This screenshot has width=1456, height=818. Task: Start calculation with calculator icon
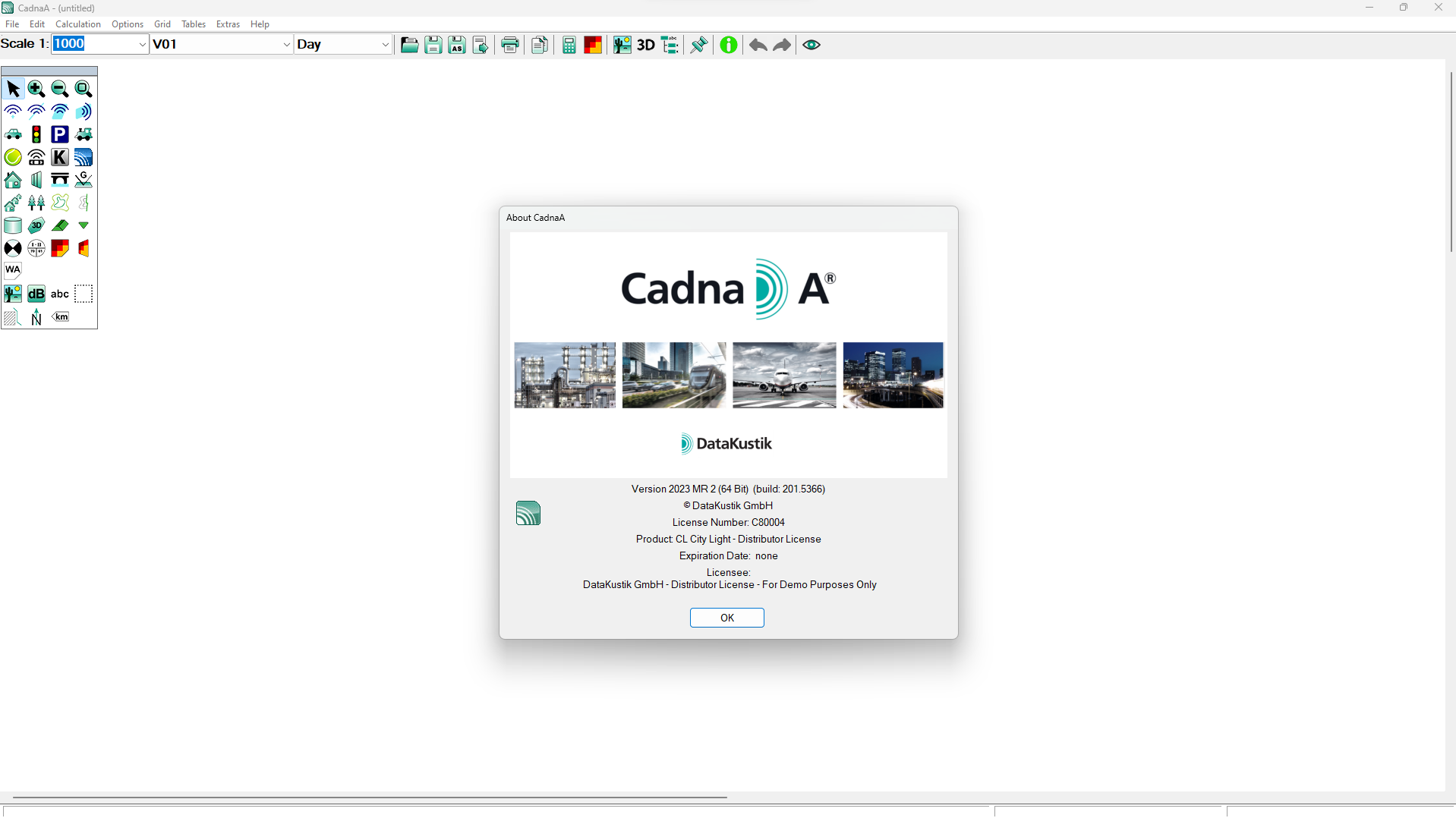coord(569,45)
